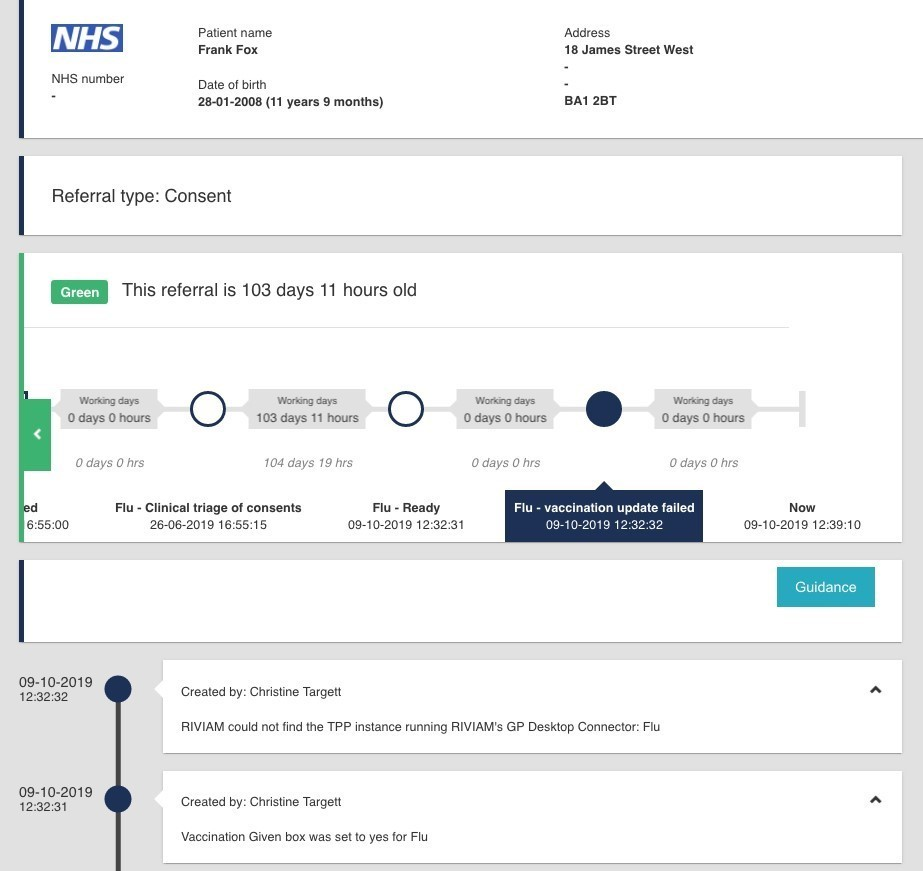Click the Referral type: Consent heading

pos(141,196)
